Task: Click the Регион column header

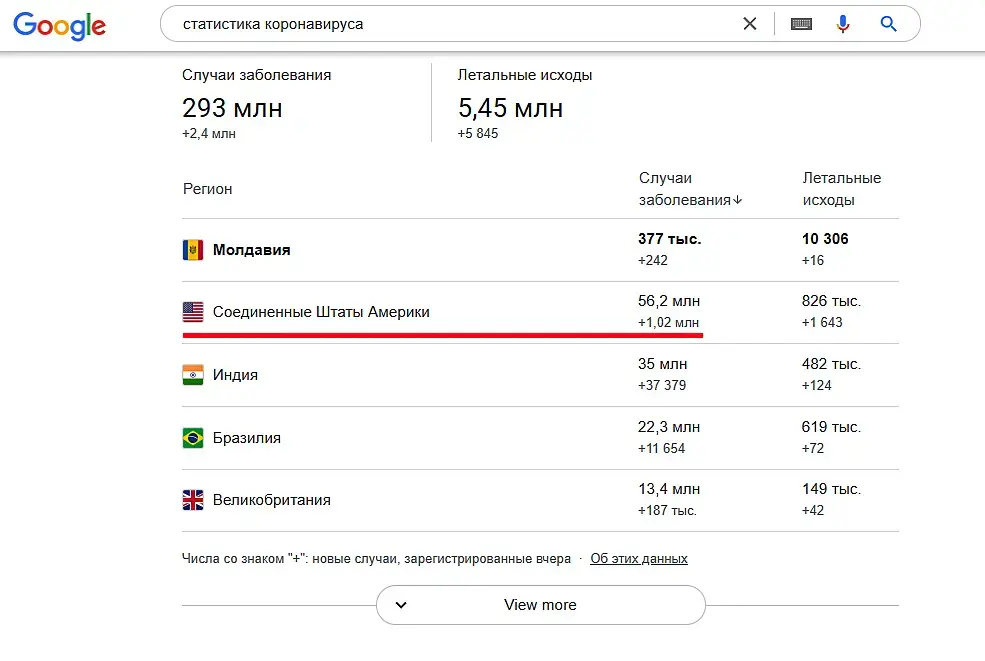Action: pyautogui.click(x=207, y=189)
